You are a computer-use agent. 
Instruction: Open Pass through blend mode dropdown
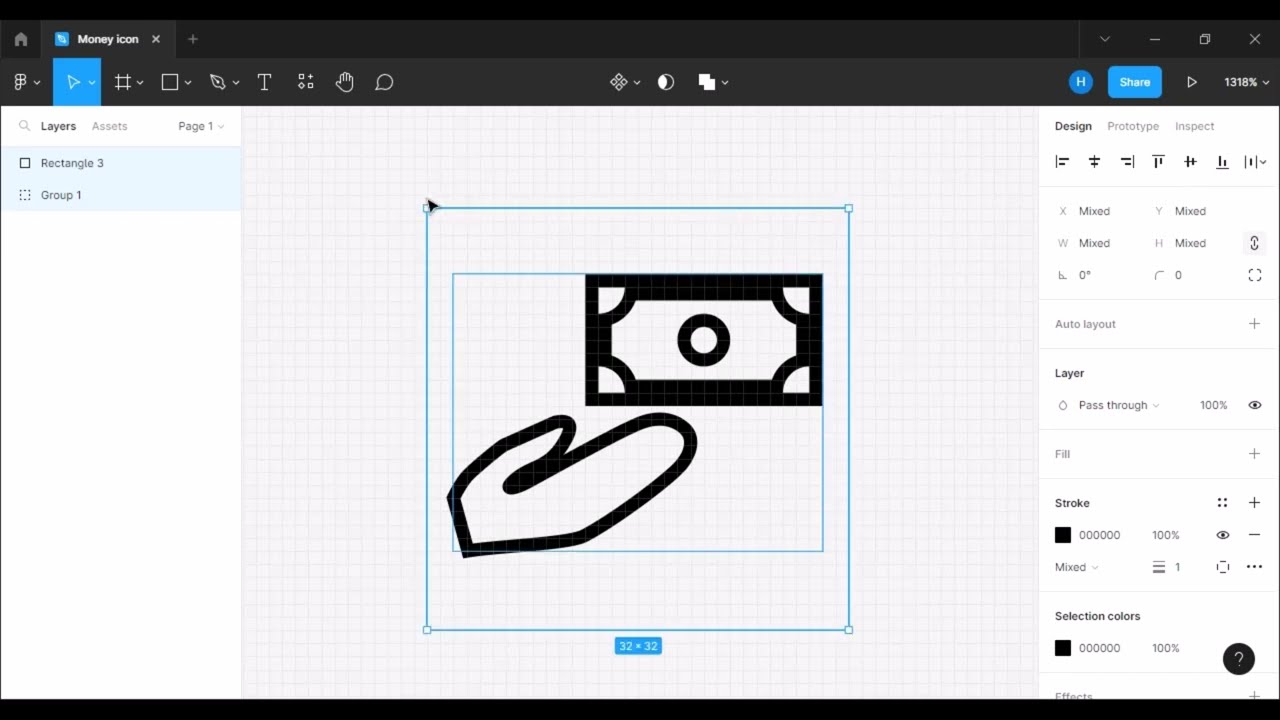pos(1118,405)
